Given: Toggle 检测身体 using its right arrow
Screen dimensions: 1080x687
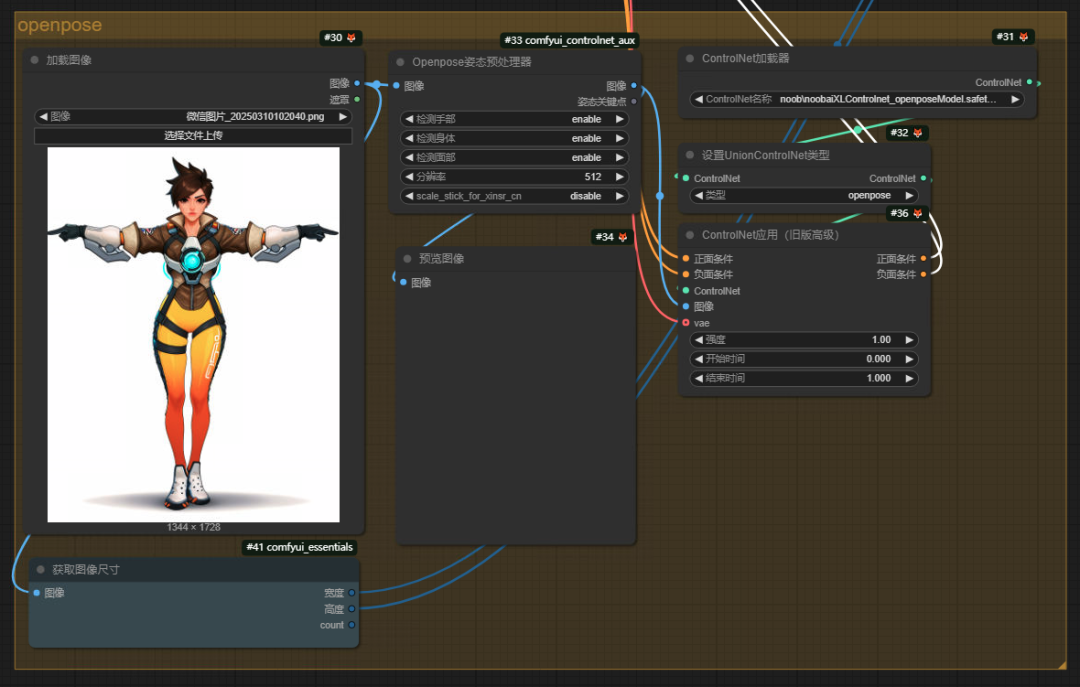Looking at the screenshot, I should coord(619,139).
